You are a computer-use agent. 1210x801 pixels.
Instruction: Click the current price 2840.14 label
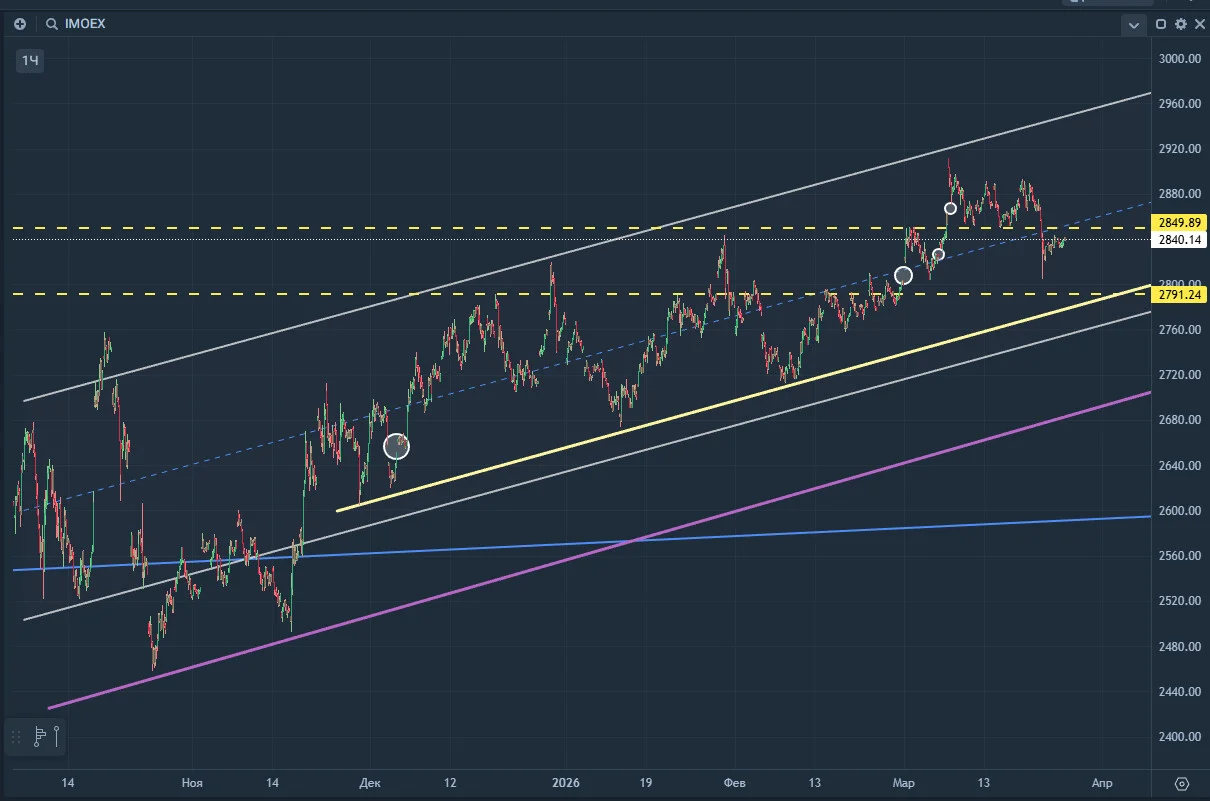click(x=1181, y=240)
